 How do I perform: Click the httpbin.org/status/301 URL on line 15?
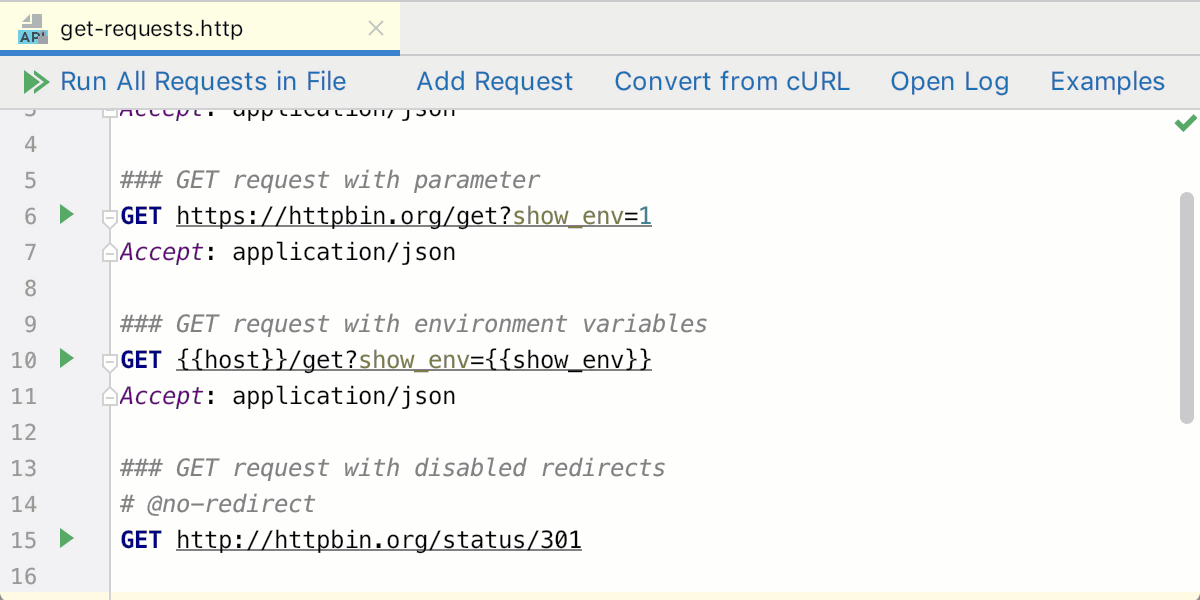(378, 539)
